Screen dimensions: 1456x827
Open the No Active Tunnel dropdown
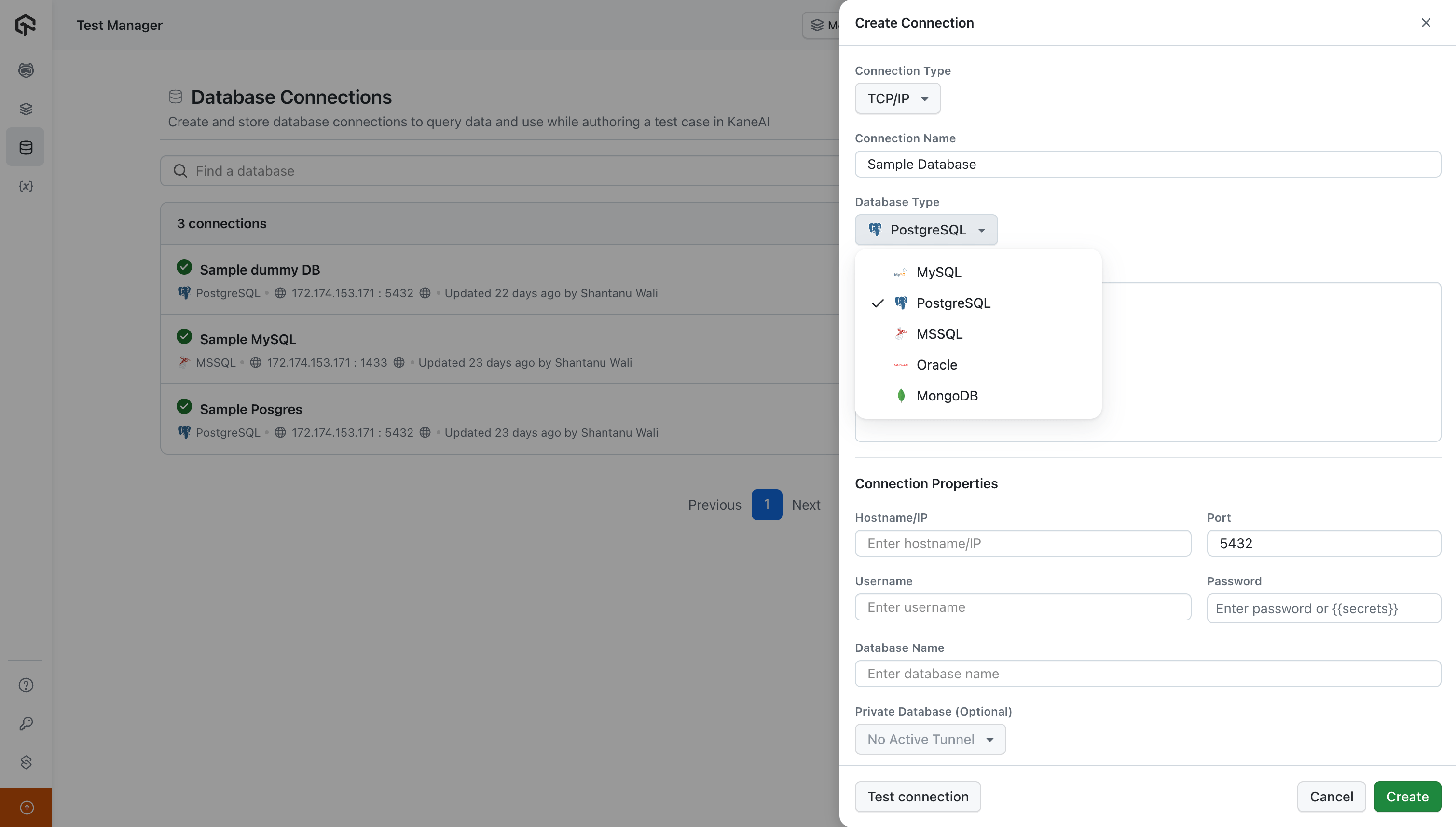(930, 739)
